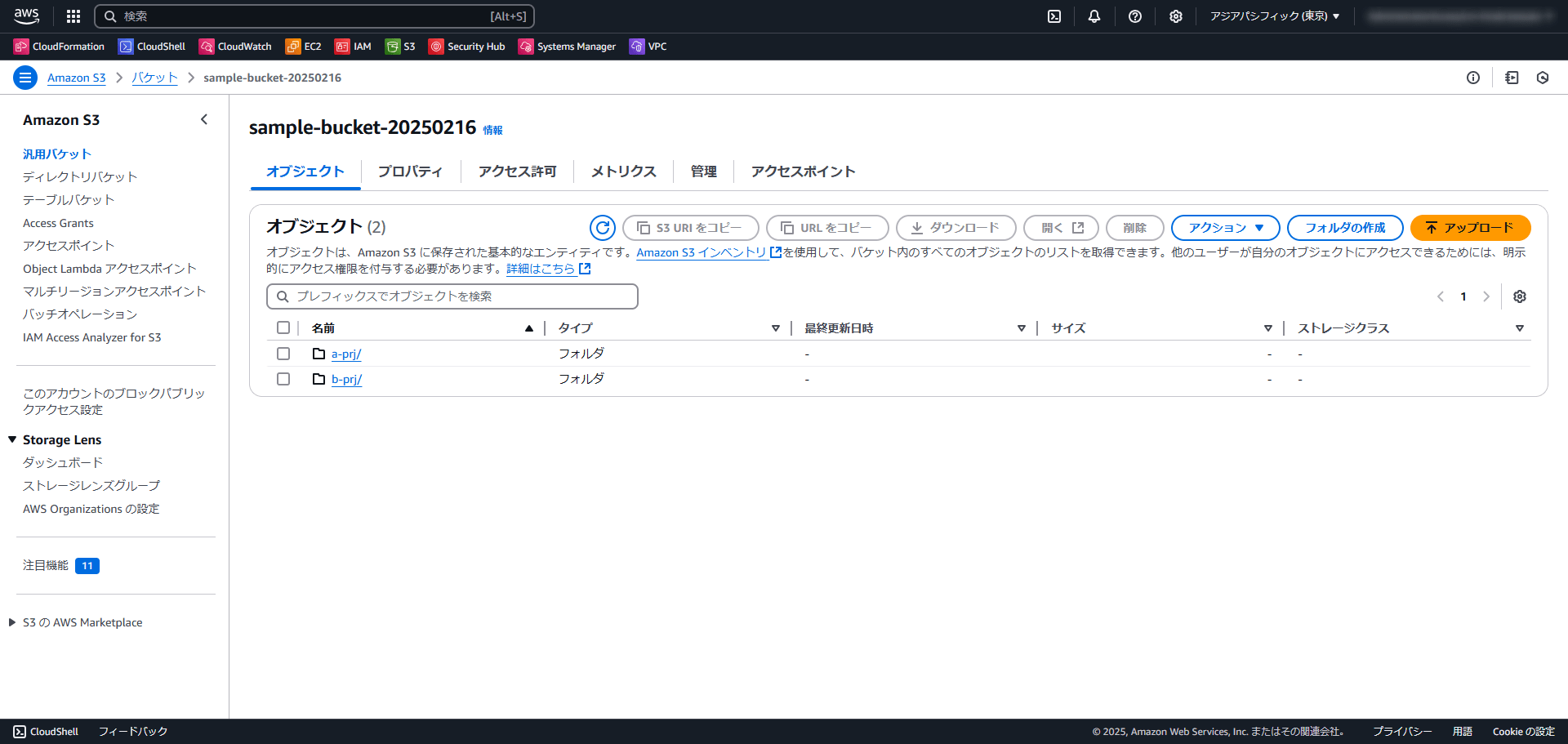
Task: Open IAM favorite shortcut
Action: (x=353, y=47)
